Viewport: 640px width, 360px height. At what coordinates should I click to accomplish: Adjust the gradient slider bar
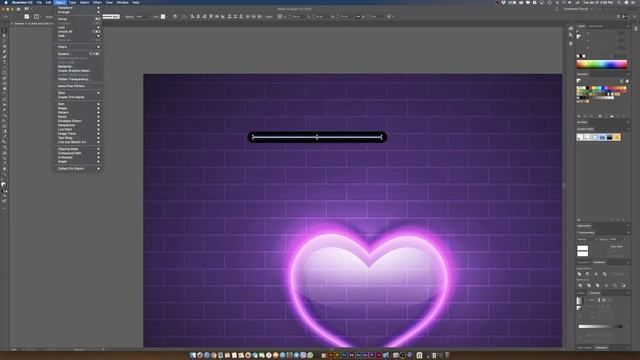[601, 327]
